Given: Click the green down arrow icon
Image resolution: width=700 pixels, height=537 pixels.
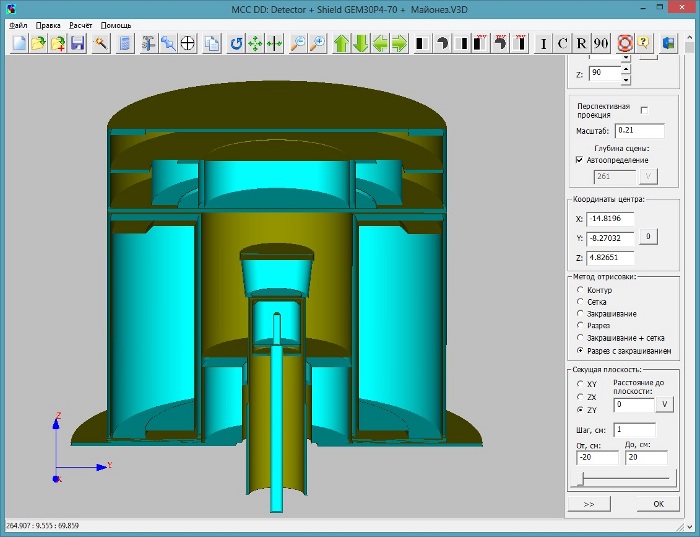Looking at the screenshot, I should tap(361, 43).
